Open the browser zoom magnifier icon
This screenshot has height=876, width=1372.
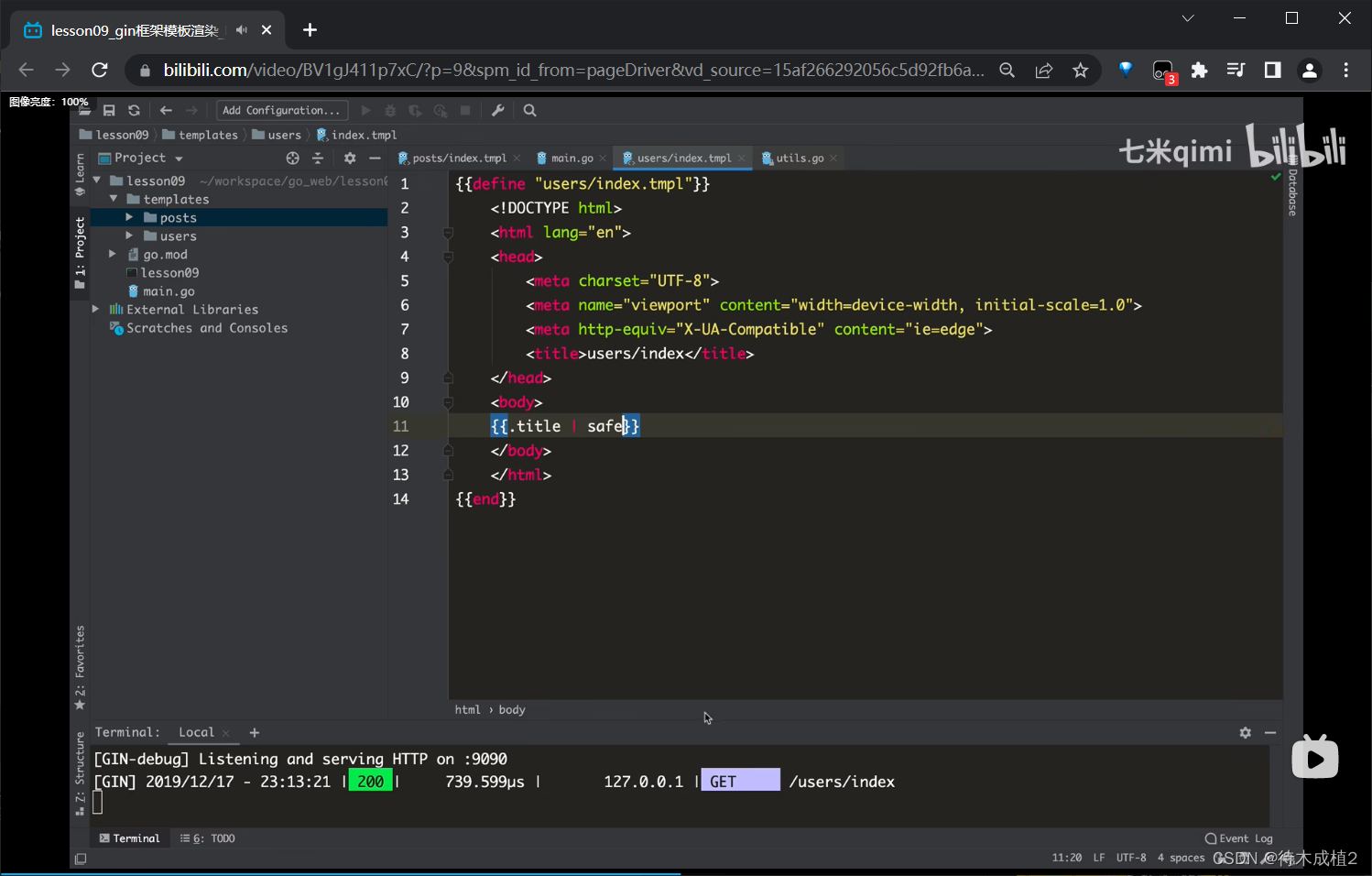point(1007,71)
